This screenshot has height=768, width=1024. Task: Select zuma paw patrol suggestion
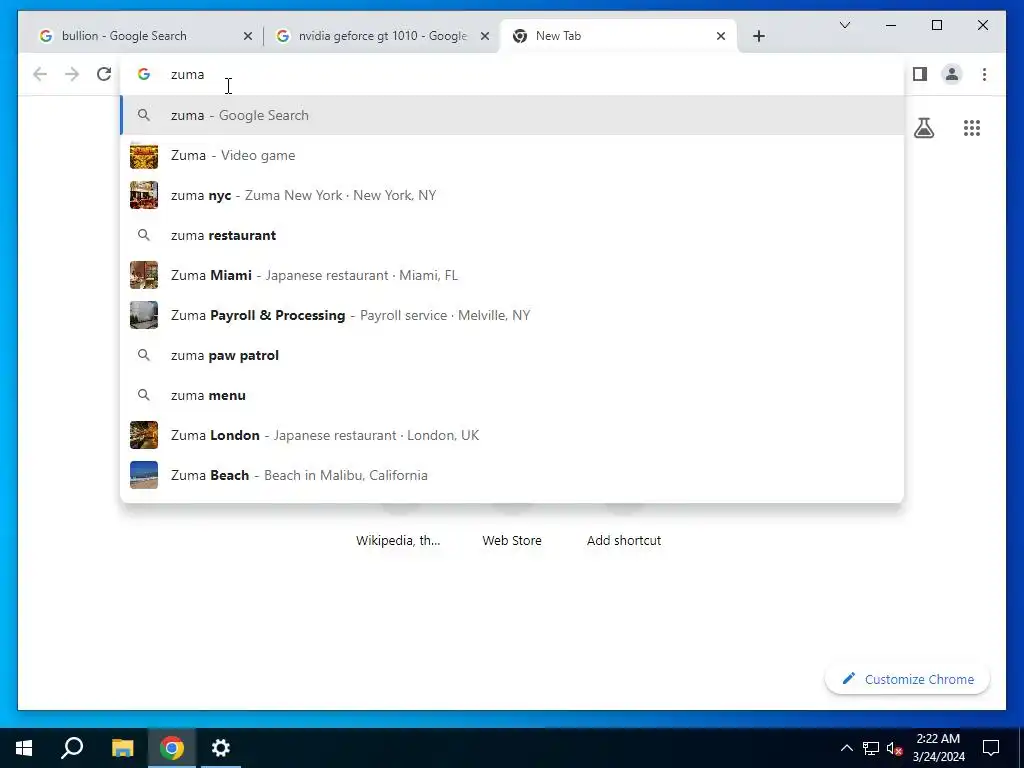click(513, 355)
